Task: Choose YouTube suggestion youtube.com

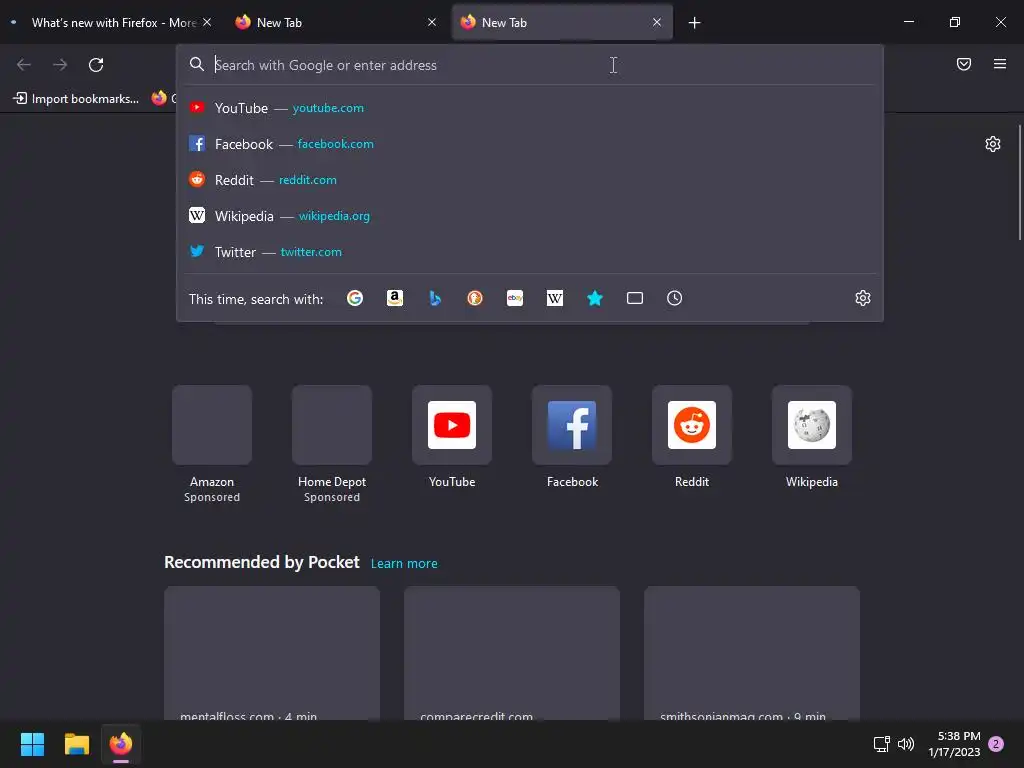Action: (x=530, y=108)
